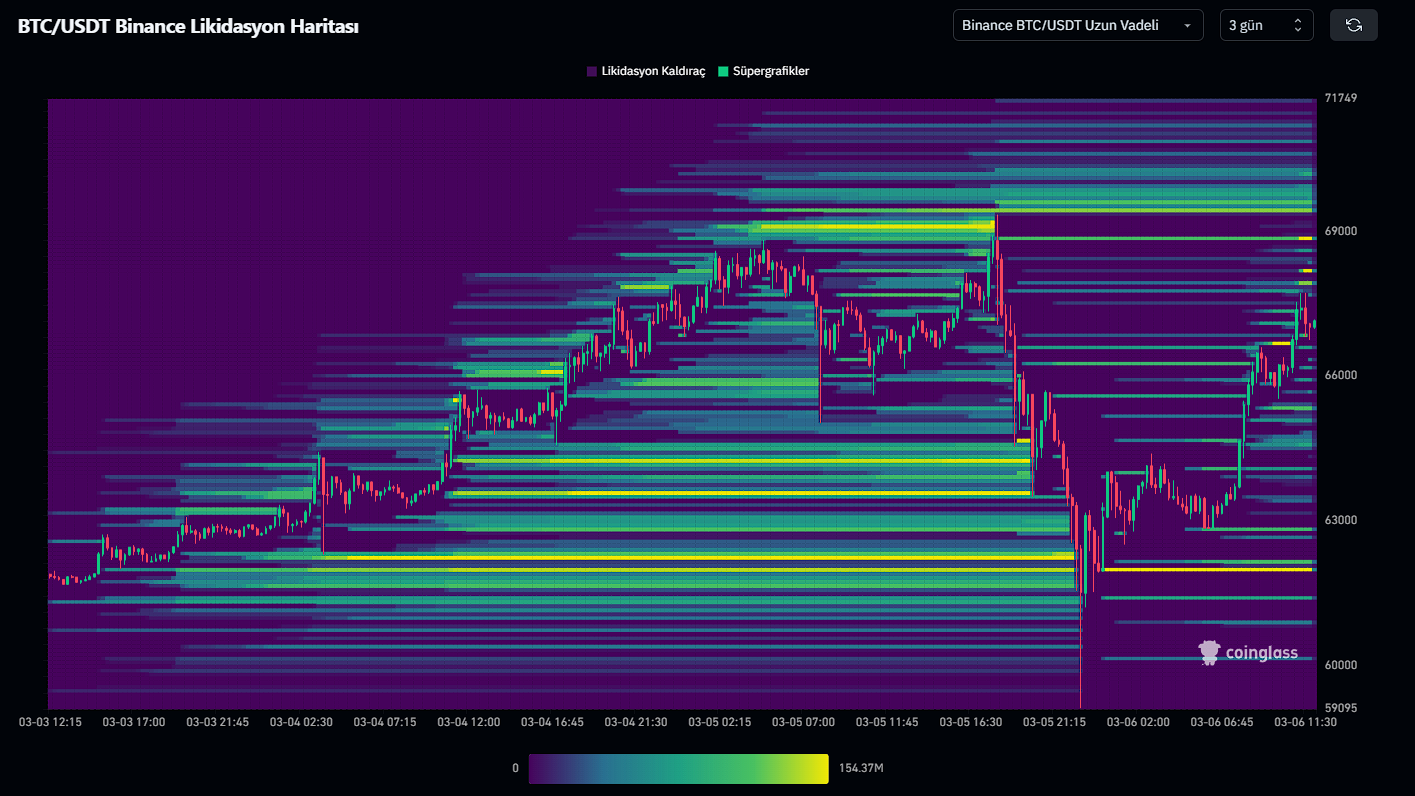Open the Binance BTC/USDT Uzun Vadeli dropdown

click(1077, 25)
